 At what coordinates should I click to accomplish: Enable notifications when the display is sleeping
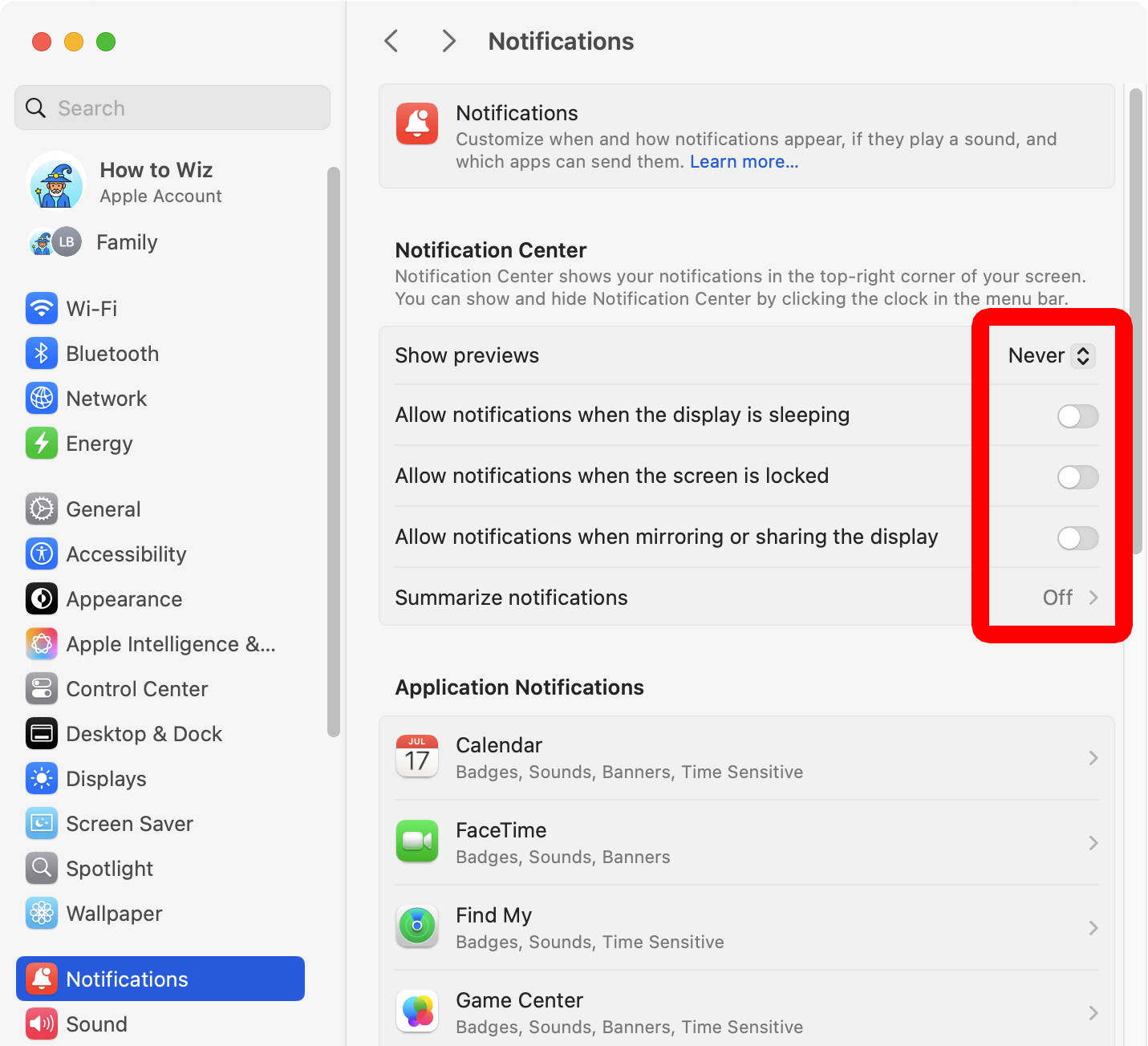click(x=1077, y=416)
